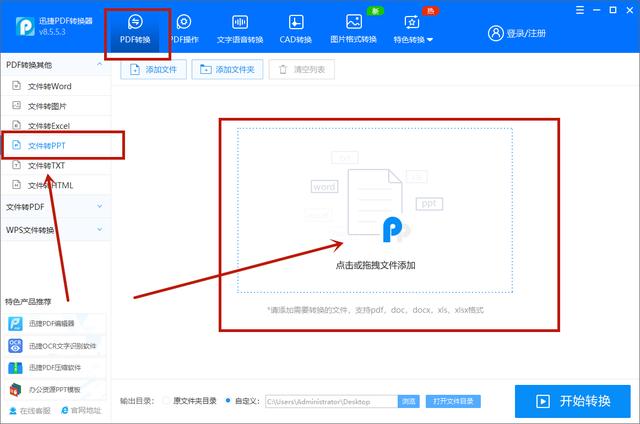
Task: Click the 特色转换 star icon
Action: (x=411, y=22)
